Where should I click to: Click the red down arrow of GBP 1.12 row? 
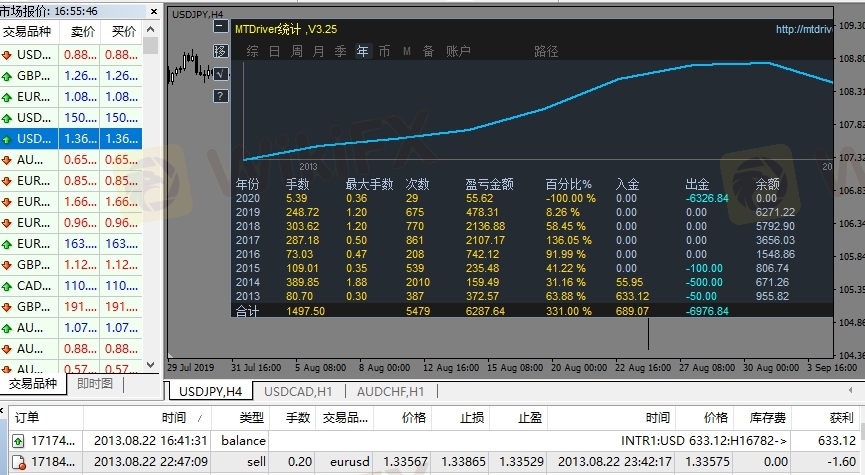coord(7,265)
